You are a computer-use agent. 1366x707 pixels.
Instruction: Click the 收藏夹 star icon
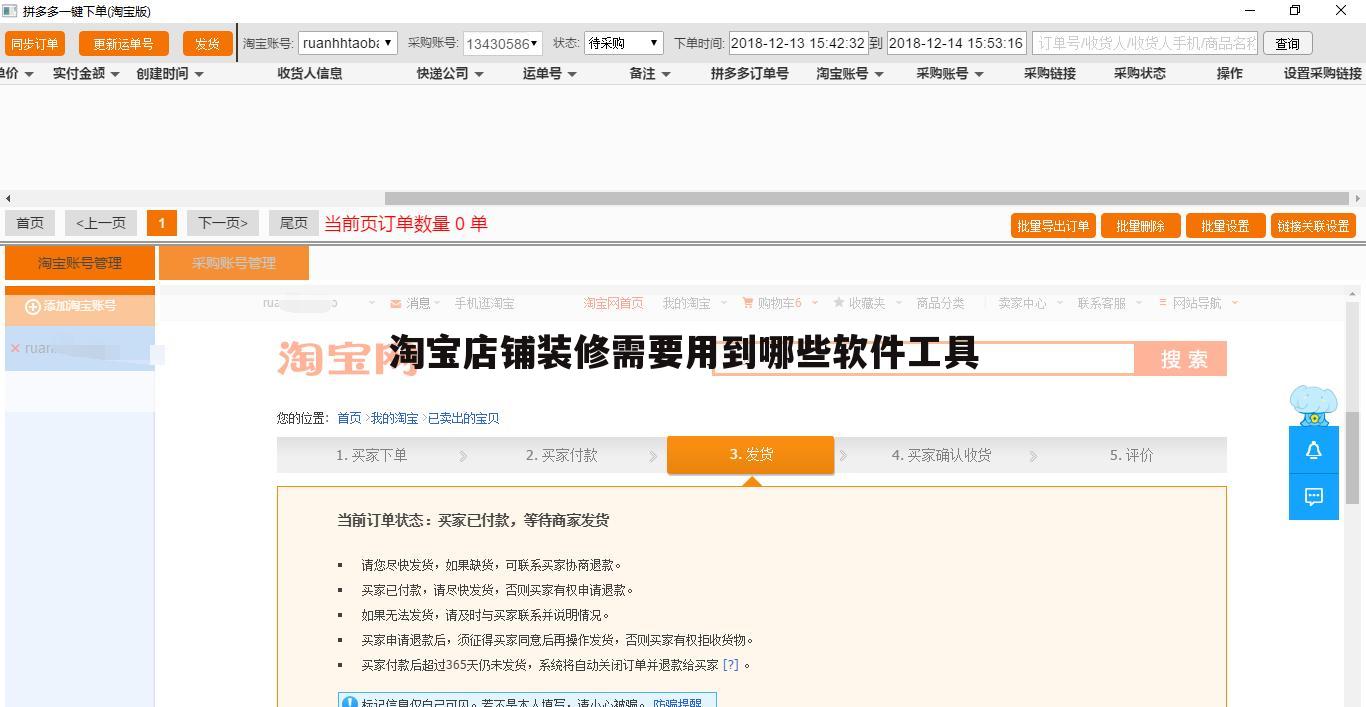click(x=839, y=303)
